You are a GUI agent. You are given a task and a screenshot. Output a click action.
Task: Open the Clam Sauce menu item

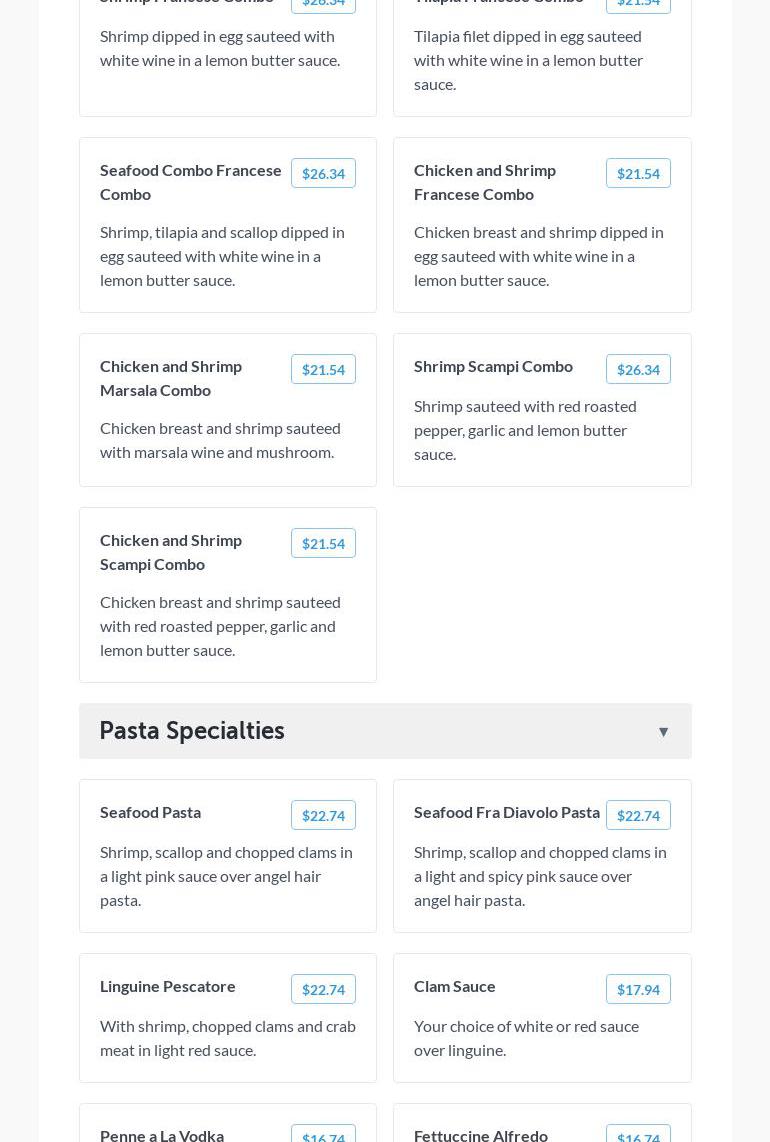pos(455,986)
